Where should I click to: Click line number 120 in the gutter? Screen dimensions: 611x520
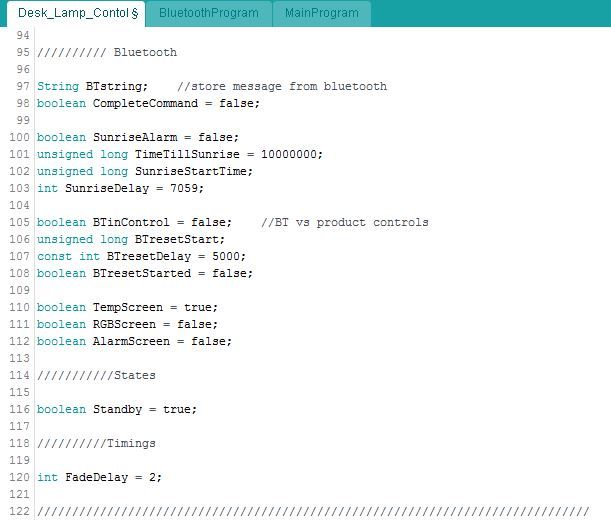[19, 478]
